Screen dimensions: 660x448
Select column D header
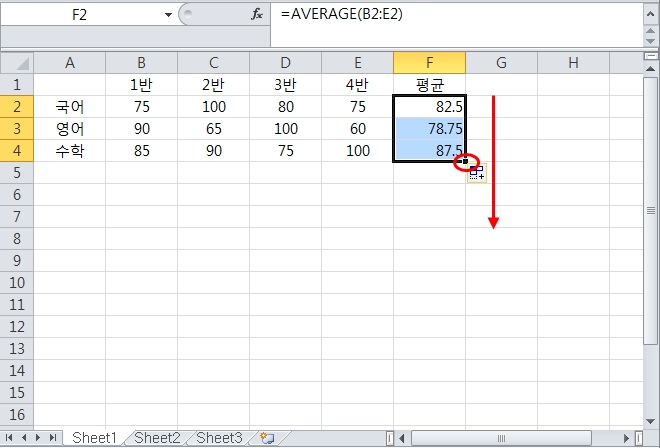tap(286, 63)
